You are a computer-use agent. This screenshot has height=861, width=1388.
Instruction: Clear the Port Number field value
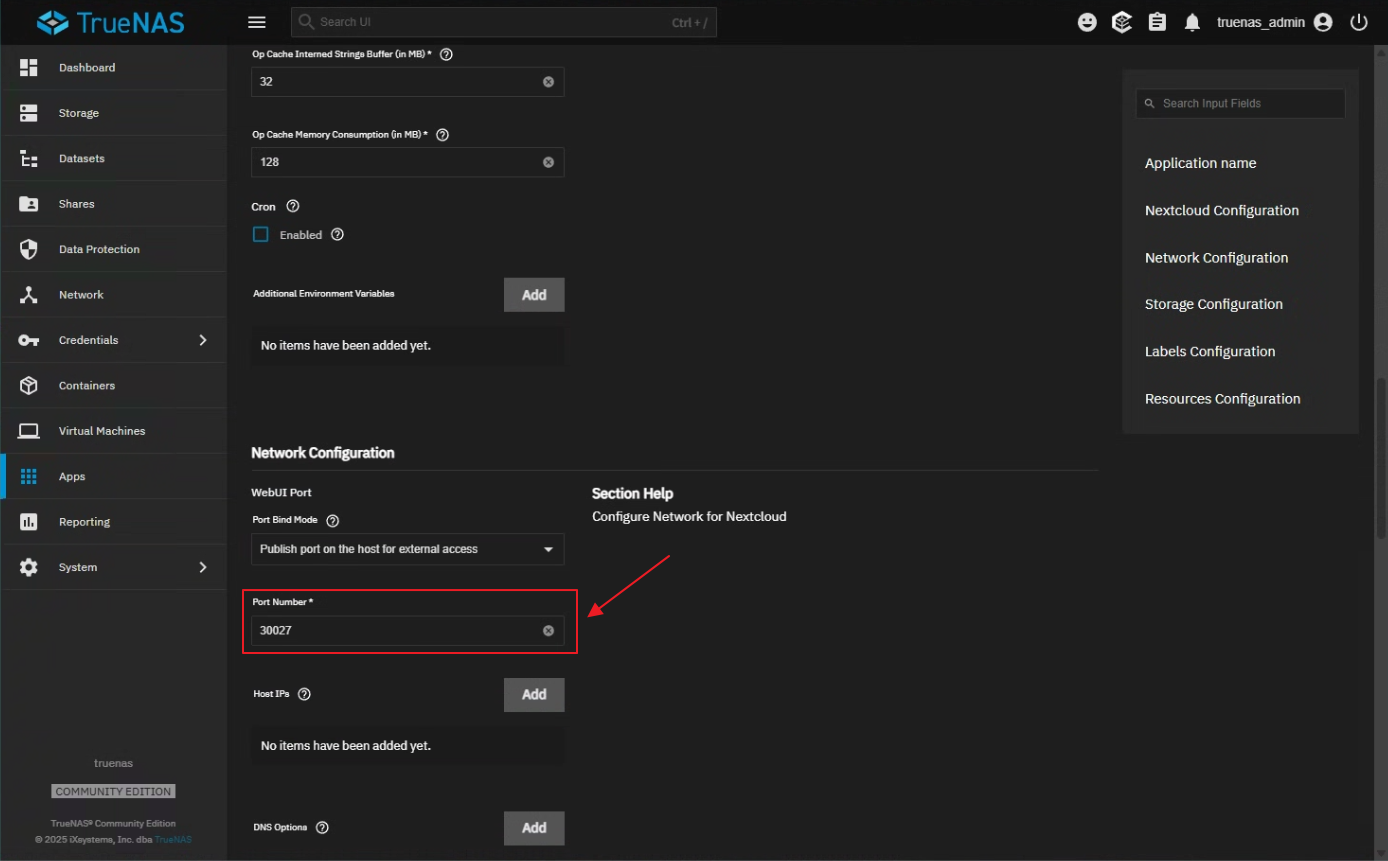point(548,631)
